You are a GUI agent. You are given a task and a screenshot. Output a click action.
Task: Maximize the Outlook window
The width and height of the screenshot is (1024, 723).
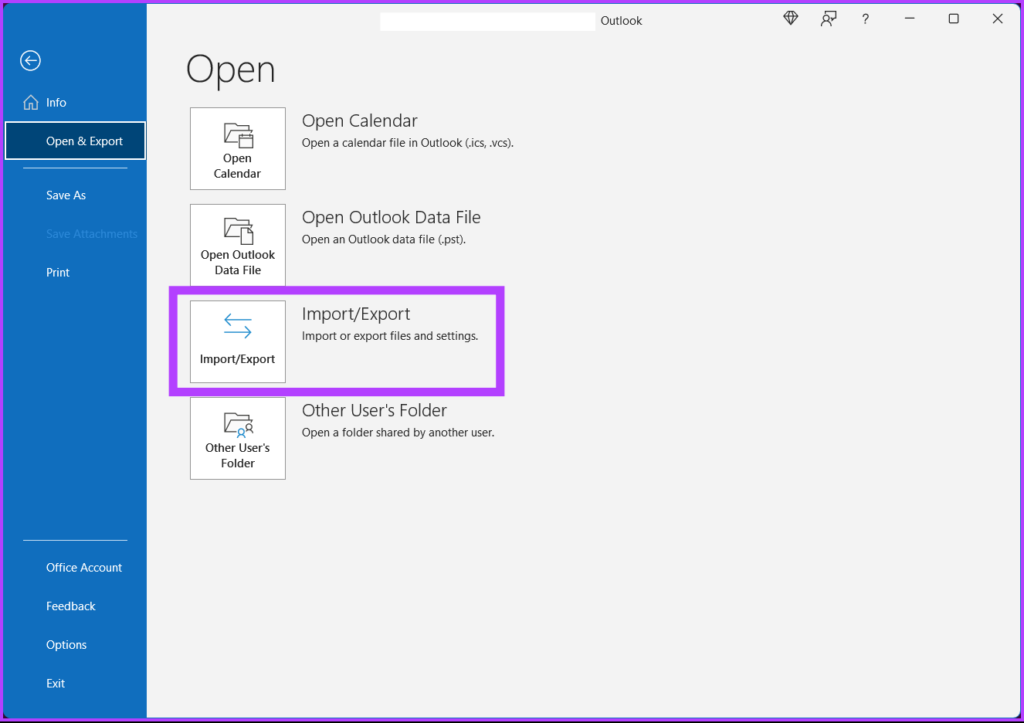953,19
